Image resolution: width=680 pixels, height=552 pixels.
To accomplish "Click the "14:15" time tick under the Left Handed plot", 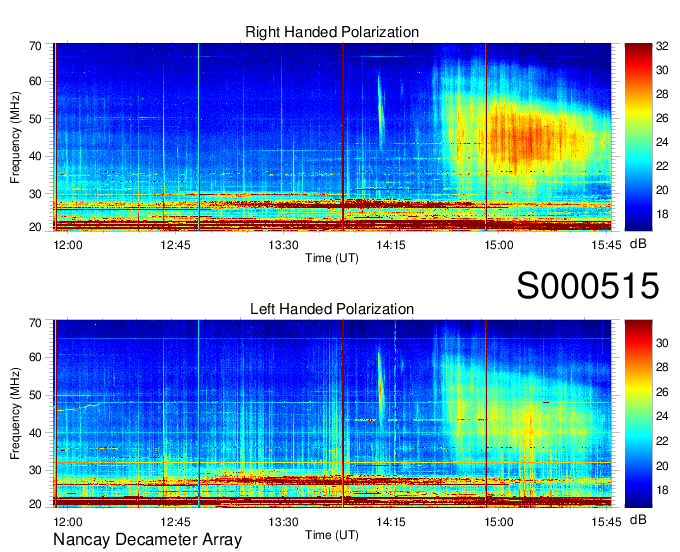I will click(391, 521).
